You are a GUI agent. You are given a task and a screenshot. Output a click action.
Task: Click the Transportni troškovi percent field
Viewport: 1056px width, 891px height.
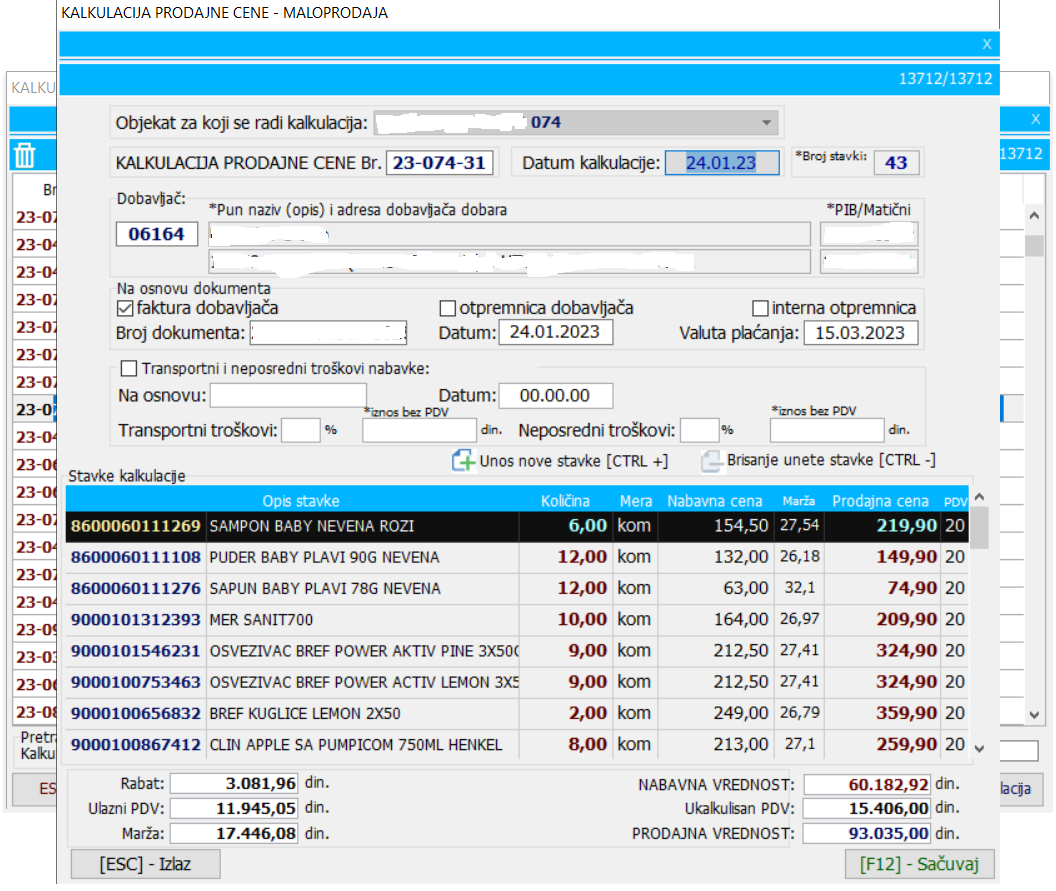300,430
